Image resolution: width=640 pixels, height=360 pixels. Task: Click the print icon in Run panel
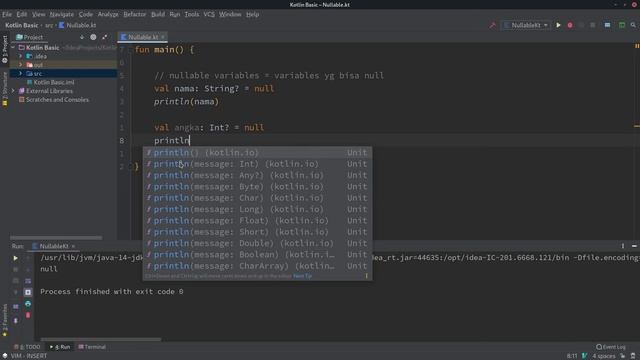coord(28,304)
